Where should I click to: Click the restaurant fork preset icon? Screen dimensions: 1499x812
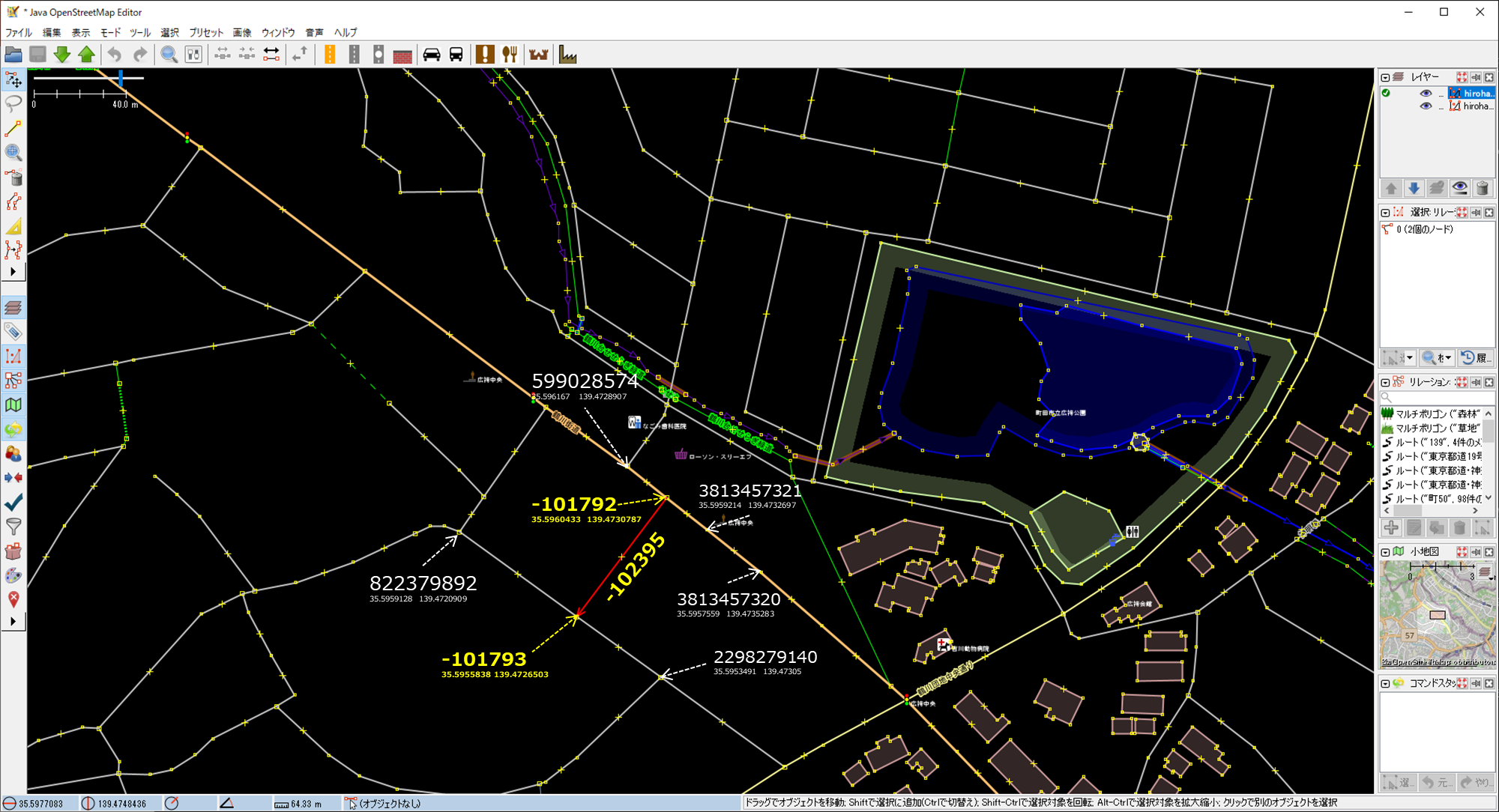point(510,55)
